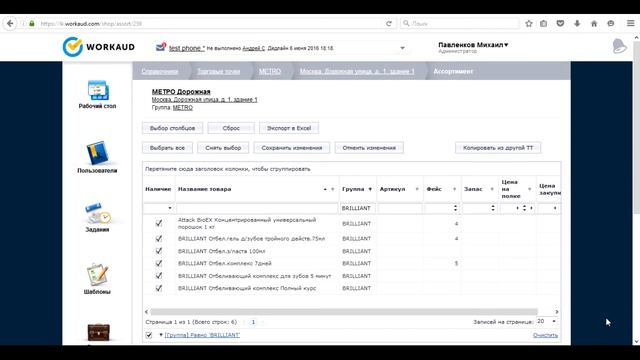Click the Снять выбор button
640x360 pixels.
(x=223, y=148)
